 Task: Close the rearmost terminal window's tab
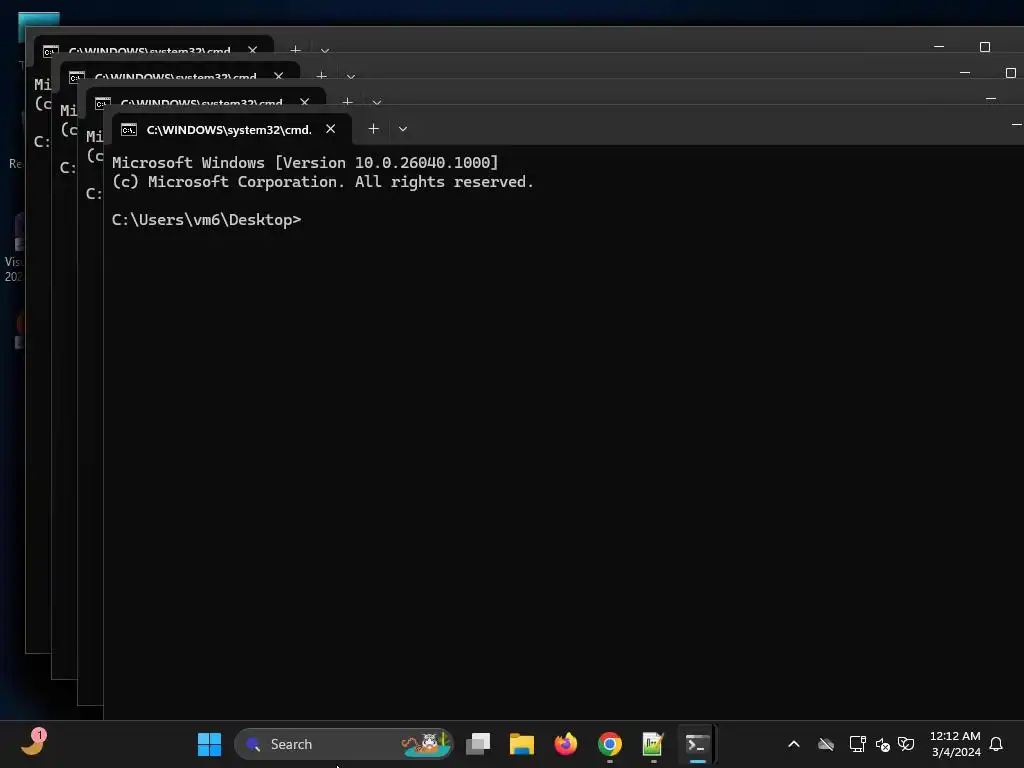tap(253, 50)
